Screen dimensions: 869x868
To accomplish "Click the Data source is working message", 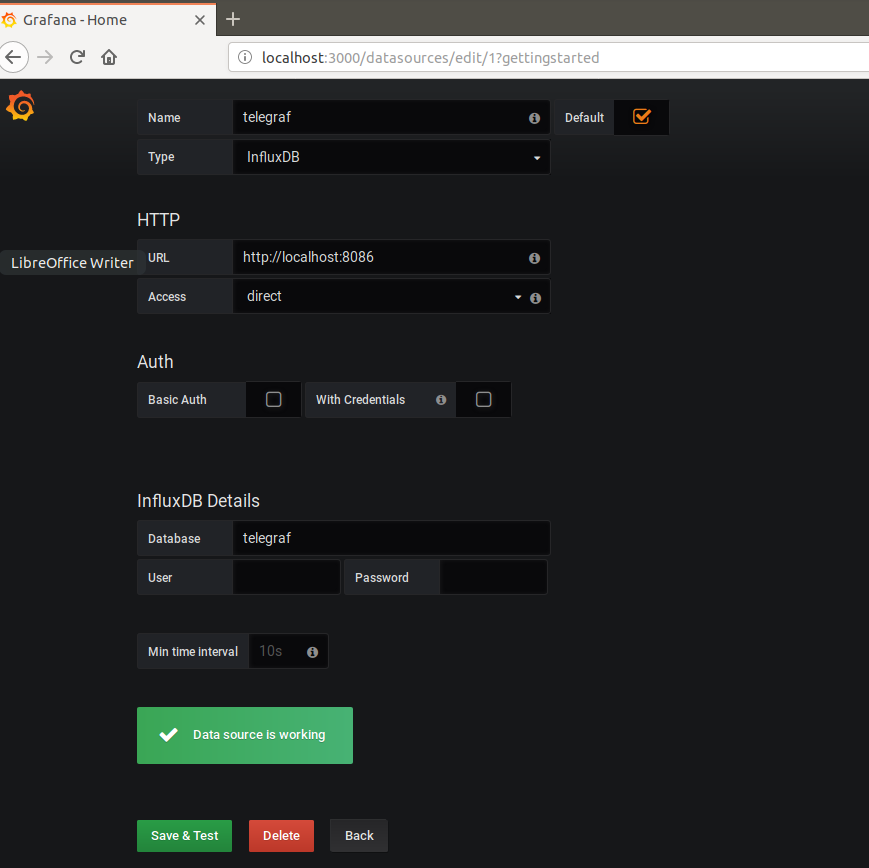I will [245, 735].
